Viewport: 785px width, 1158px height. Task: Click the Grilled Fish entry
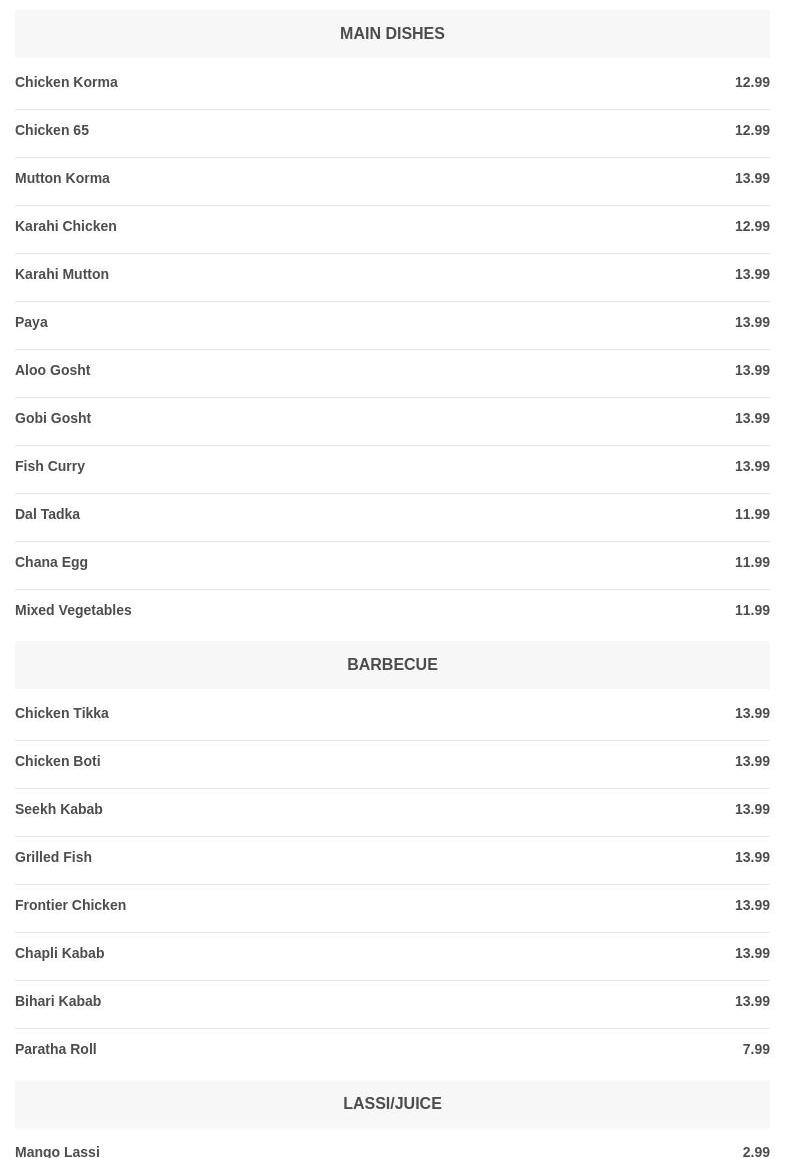(x=53, y=857)
